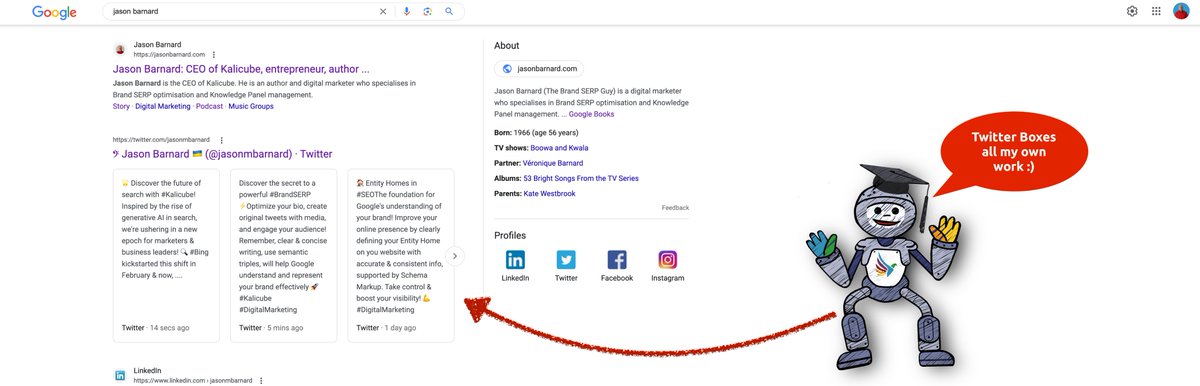Image resolution: width=1200 pixels, height=386 pixels.
Task: Click Feedback in knowledge panel
Action: pos(675,208)
